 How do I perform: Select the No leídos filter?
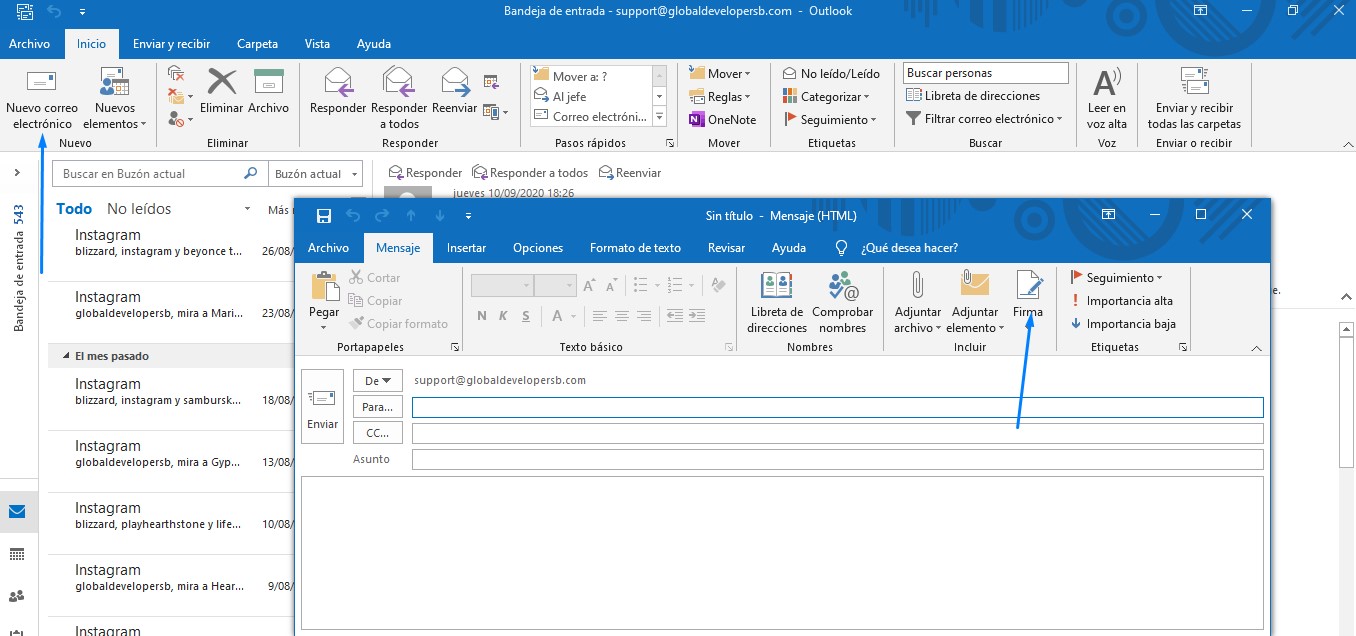point(139,209)
